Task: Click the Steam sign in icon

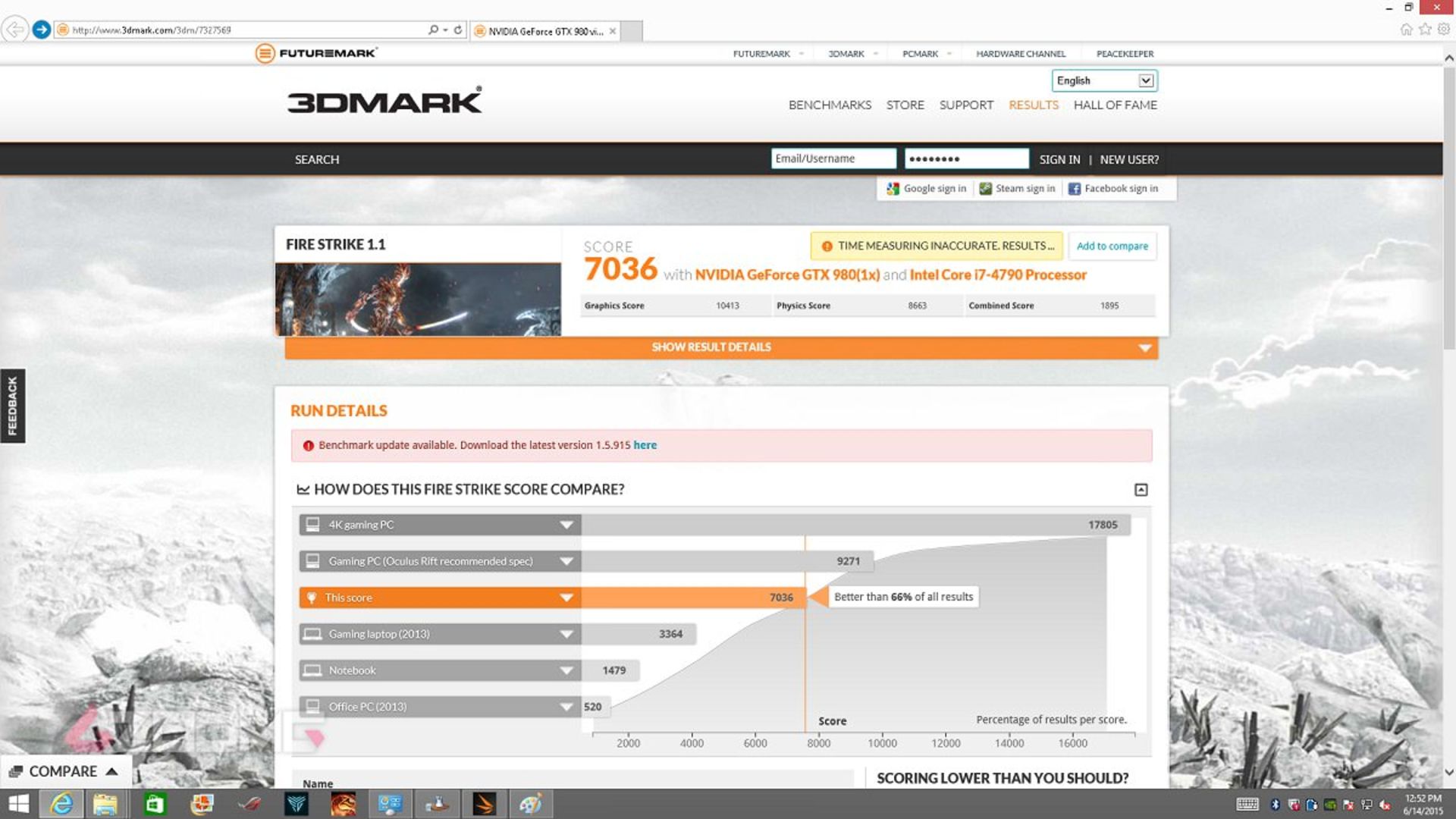Action: pyautogui.click(x=985, y=189)
